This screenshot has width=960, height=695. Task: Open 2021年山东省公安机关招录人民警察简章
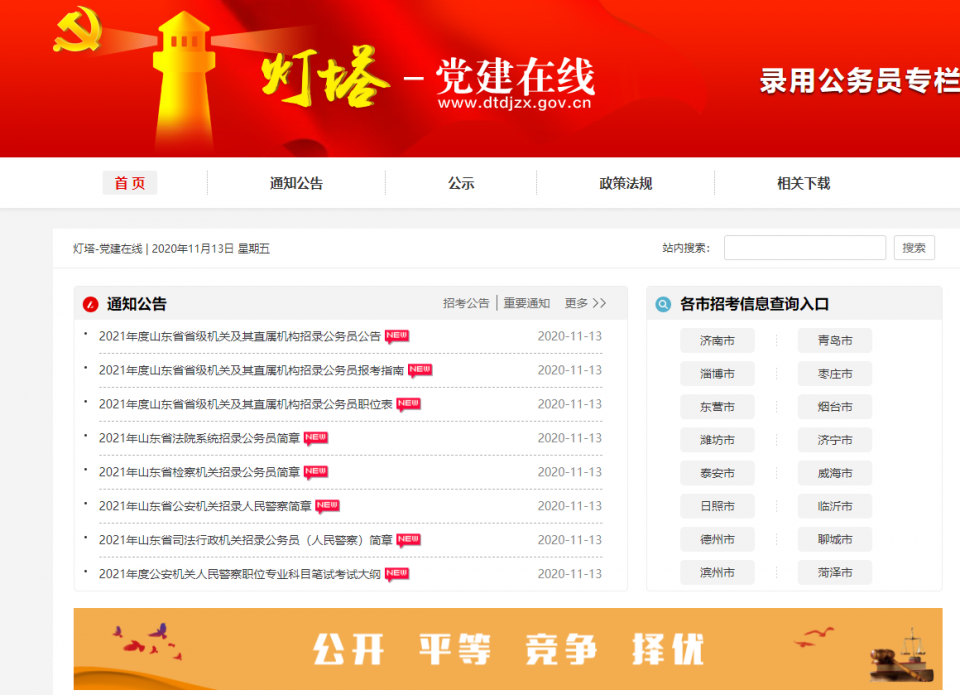205,506
